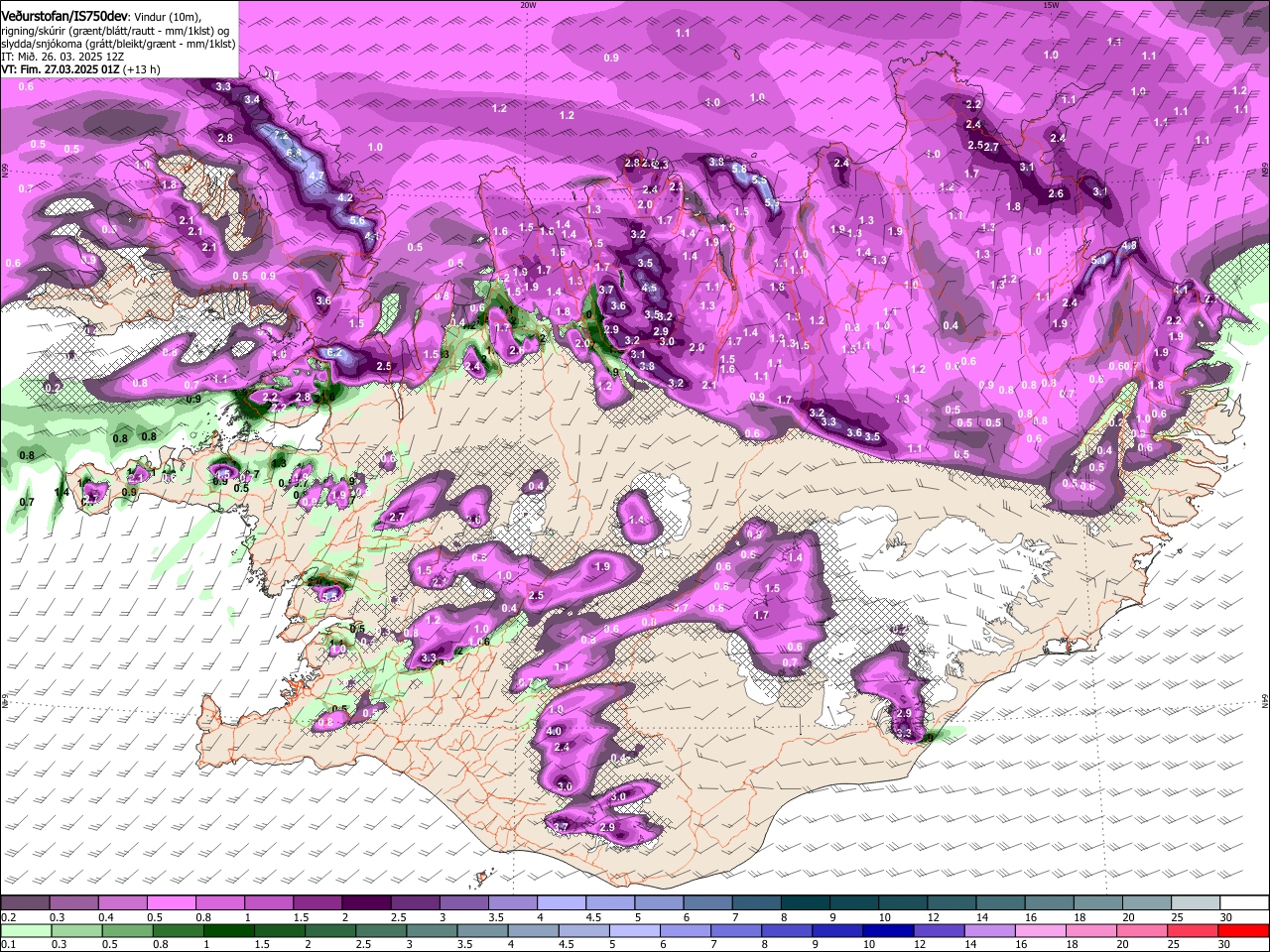1270x952 pixels.
Task: Pick the lower scale blue swatch labeled 8
Action: pyautogui.click(x=787, y=930)
